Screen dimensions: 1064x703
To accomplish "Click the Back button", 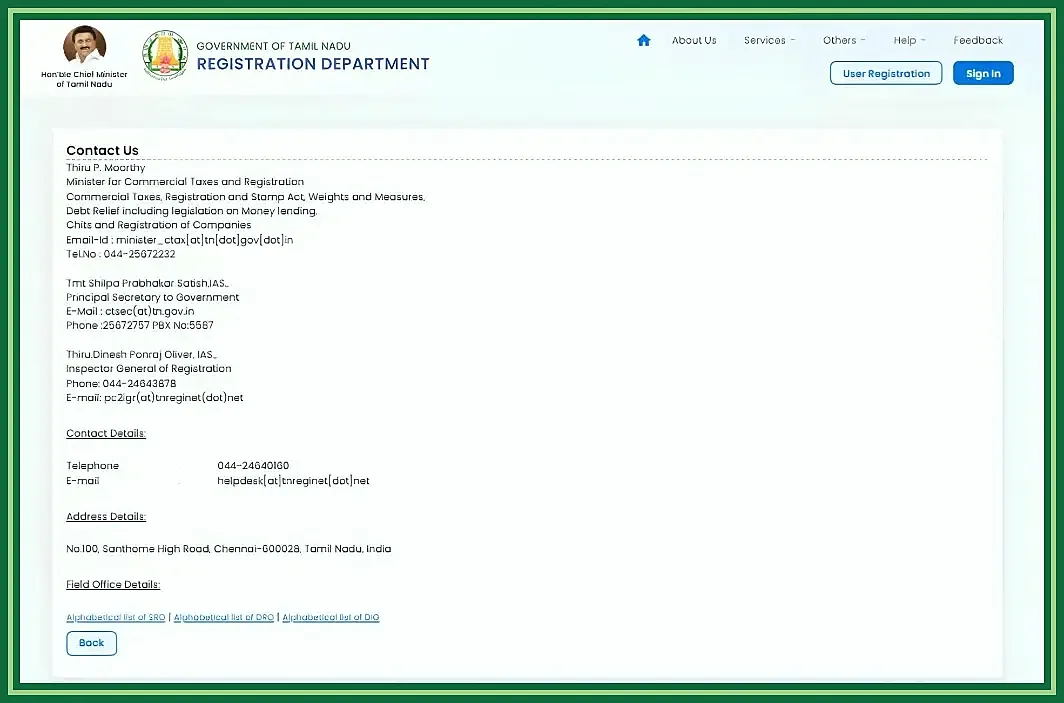I will (92, 643).
